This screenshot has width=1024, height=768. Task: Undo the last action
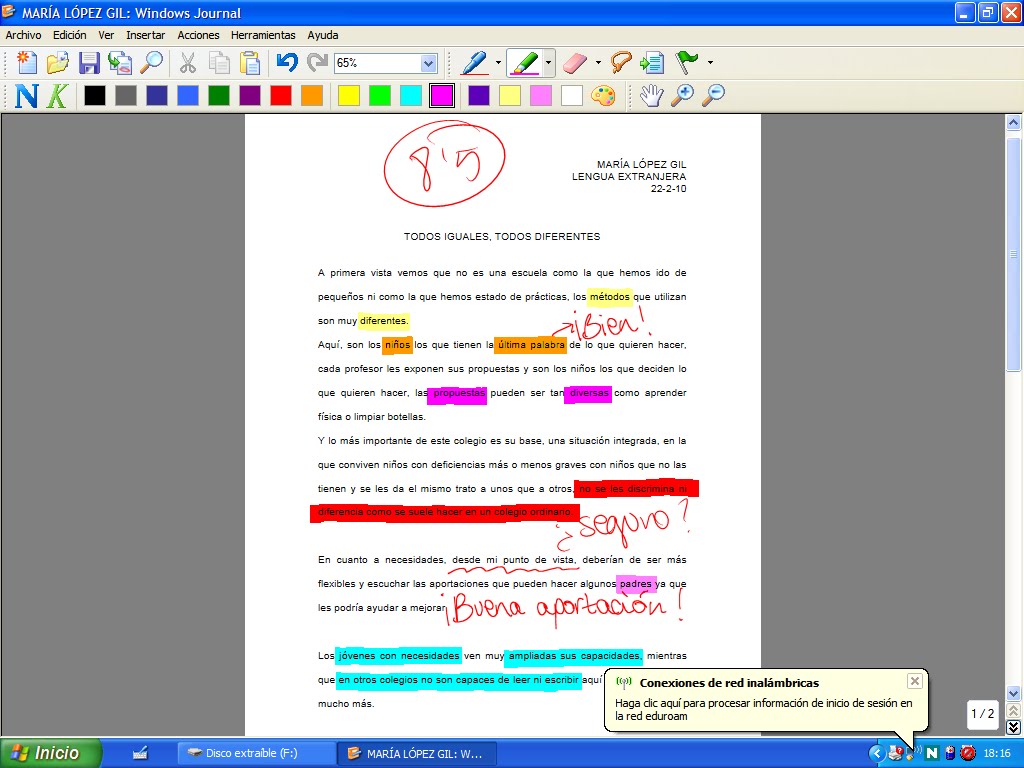point(287,63)
